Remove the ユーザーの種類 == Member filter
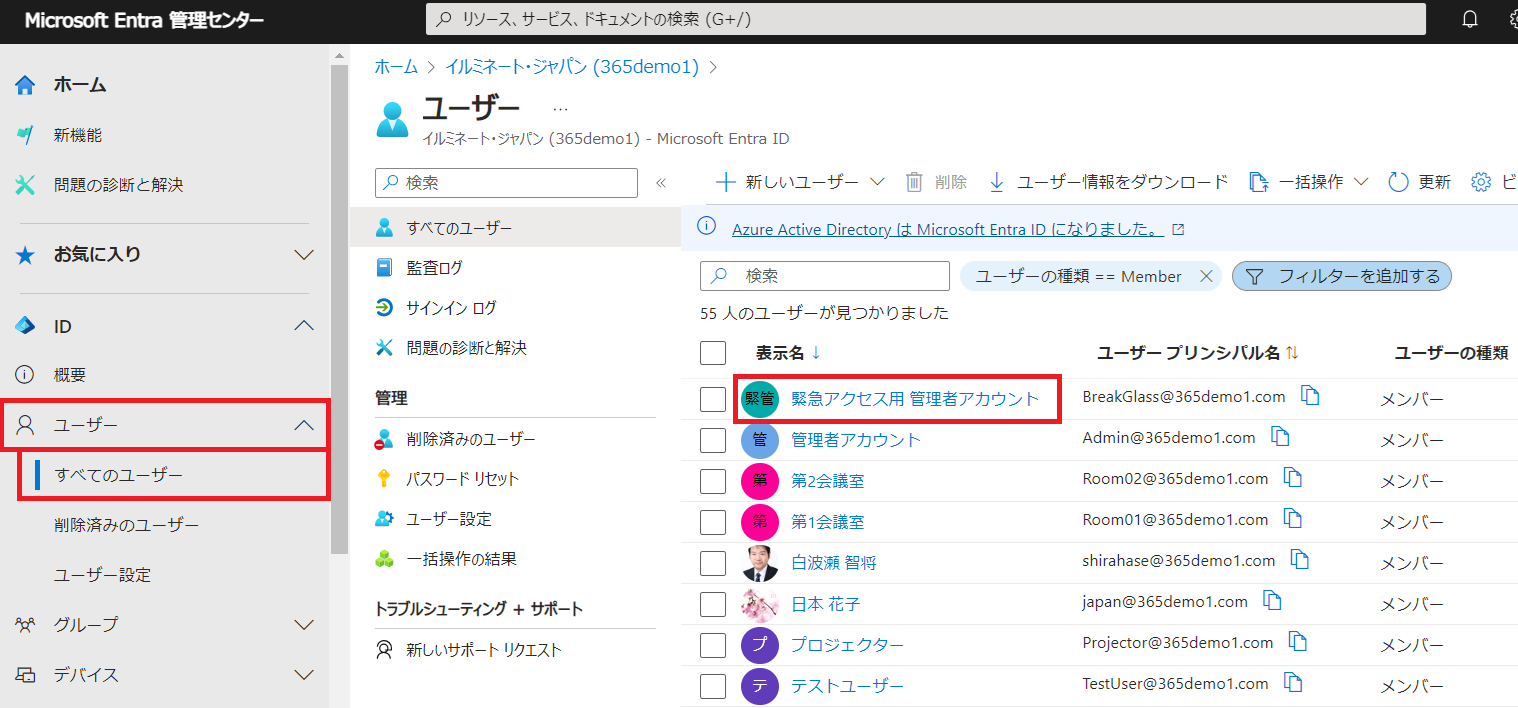 pos(1205,276)
